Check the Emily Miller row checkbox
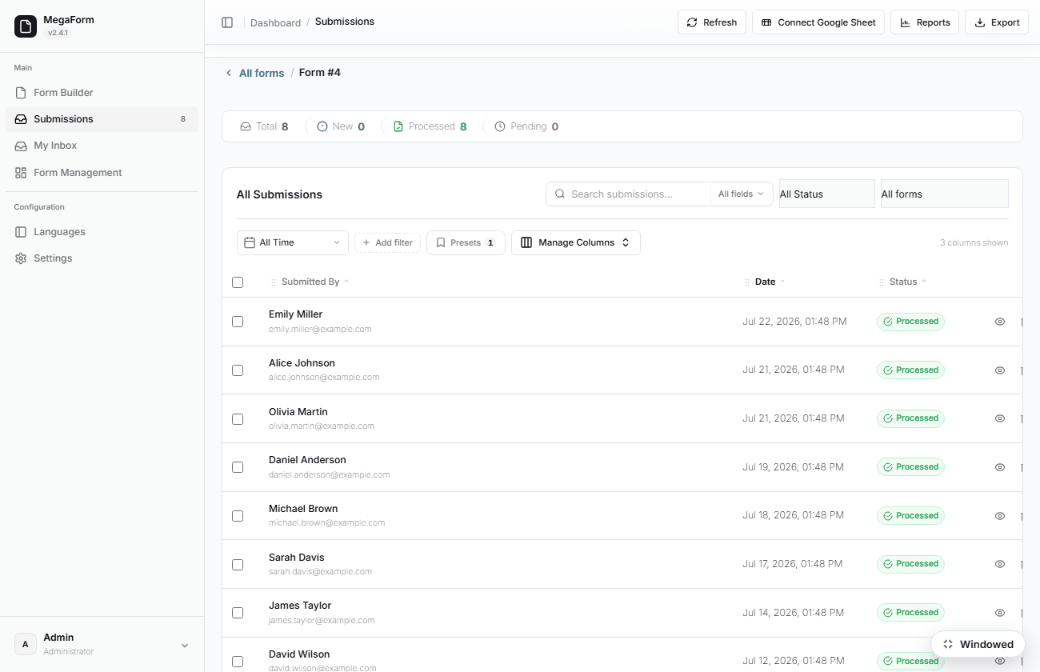 pos(237,322)
